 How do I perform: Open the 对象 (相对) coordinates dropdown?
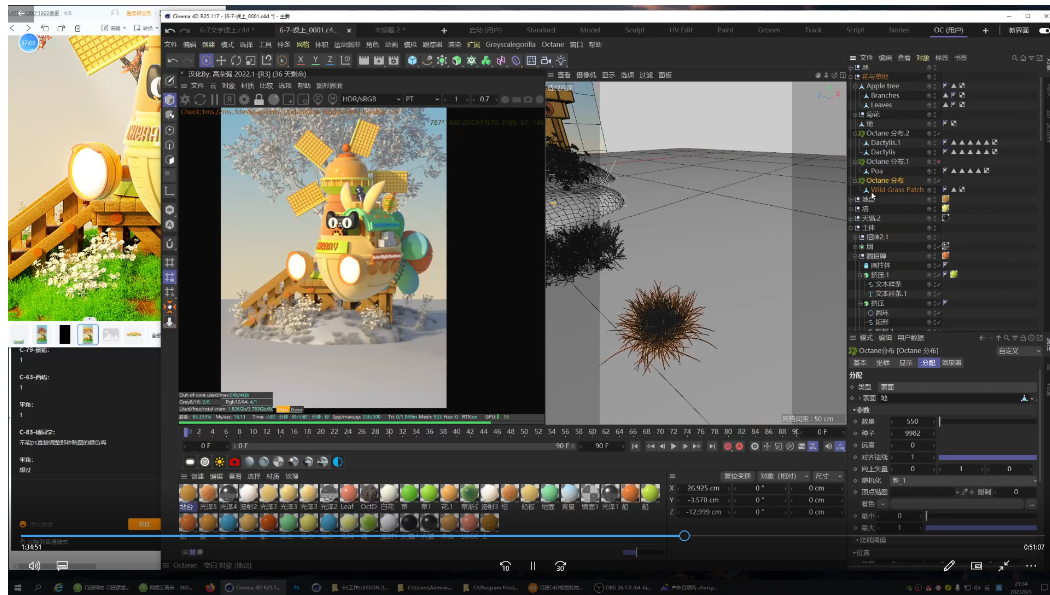coord(783,476)
